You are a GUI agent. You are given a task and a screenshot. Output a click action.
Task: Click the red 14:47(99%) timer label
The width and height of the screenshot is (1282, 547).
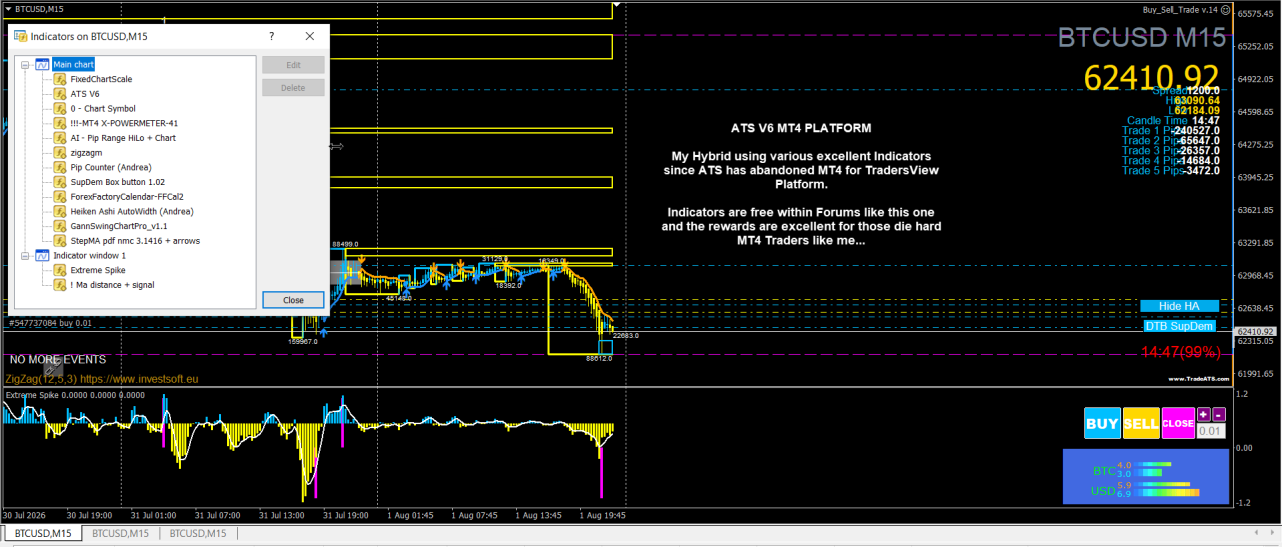pyautogui.click(x=1181, y=352)
